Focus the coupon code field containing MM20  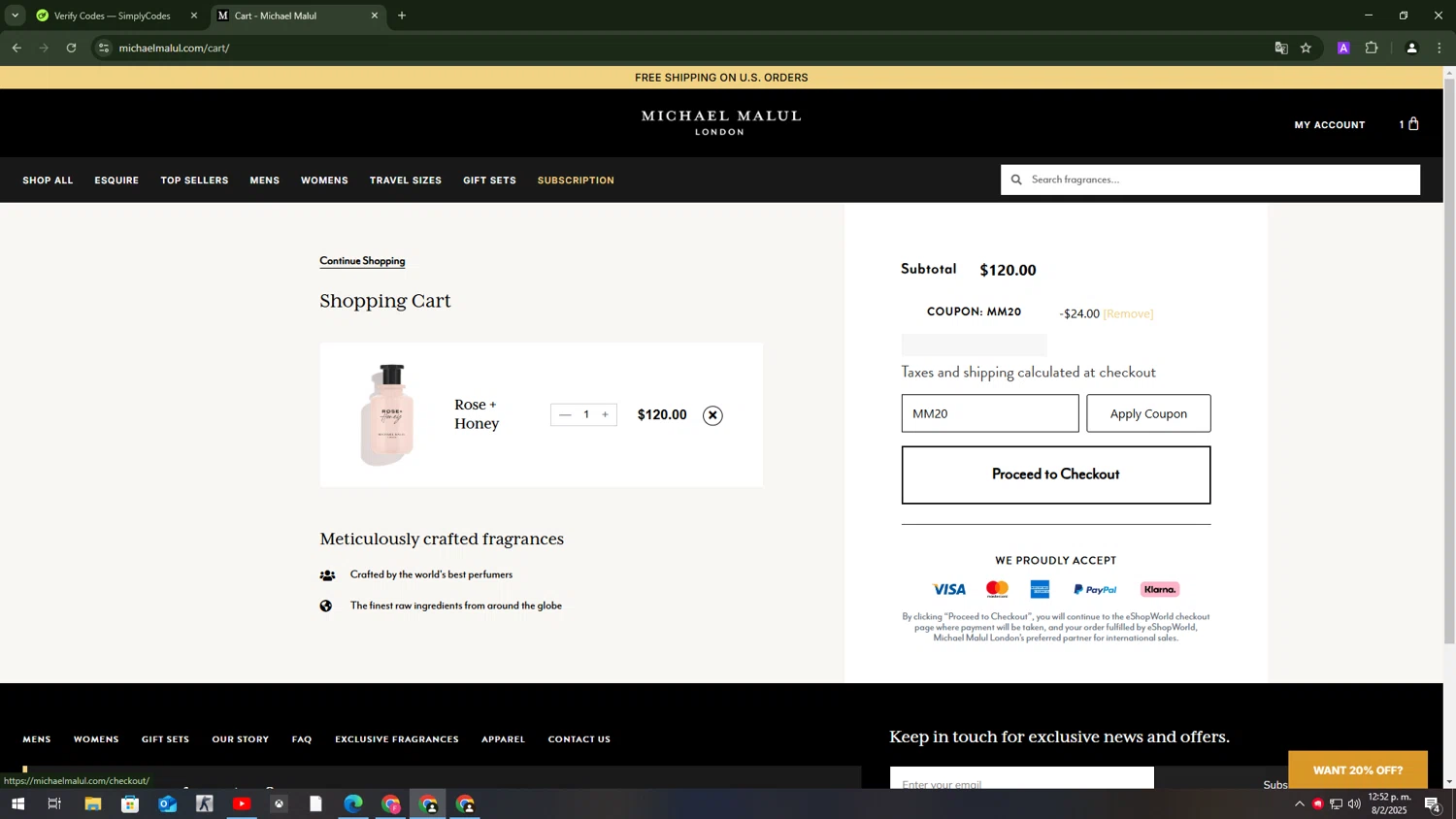990,413
